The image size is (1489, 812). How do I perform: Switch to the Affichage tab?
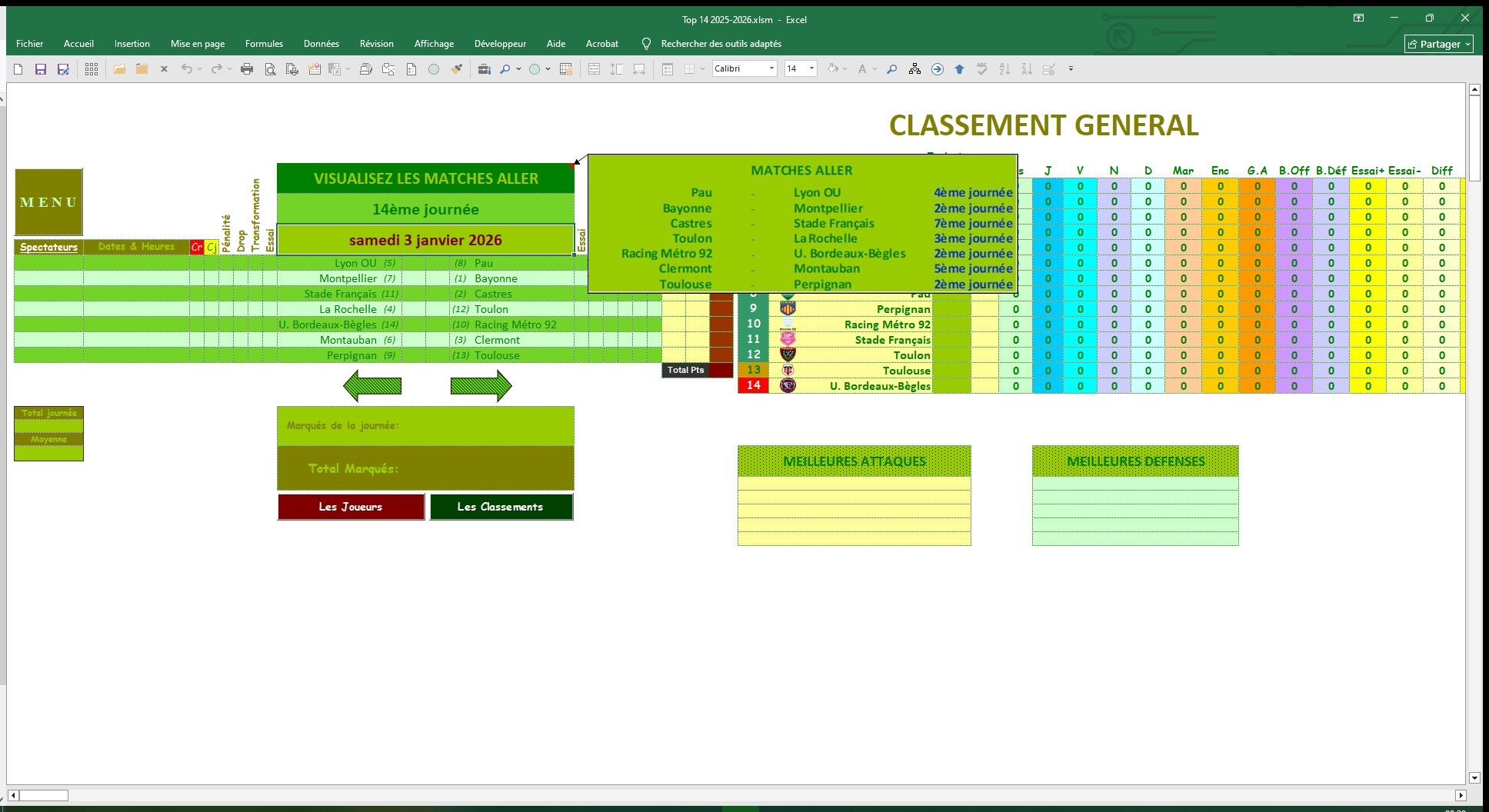[x=434, y=44]
